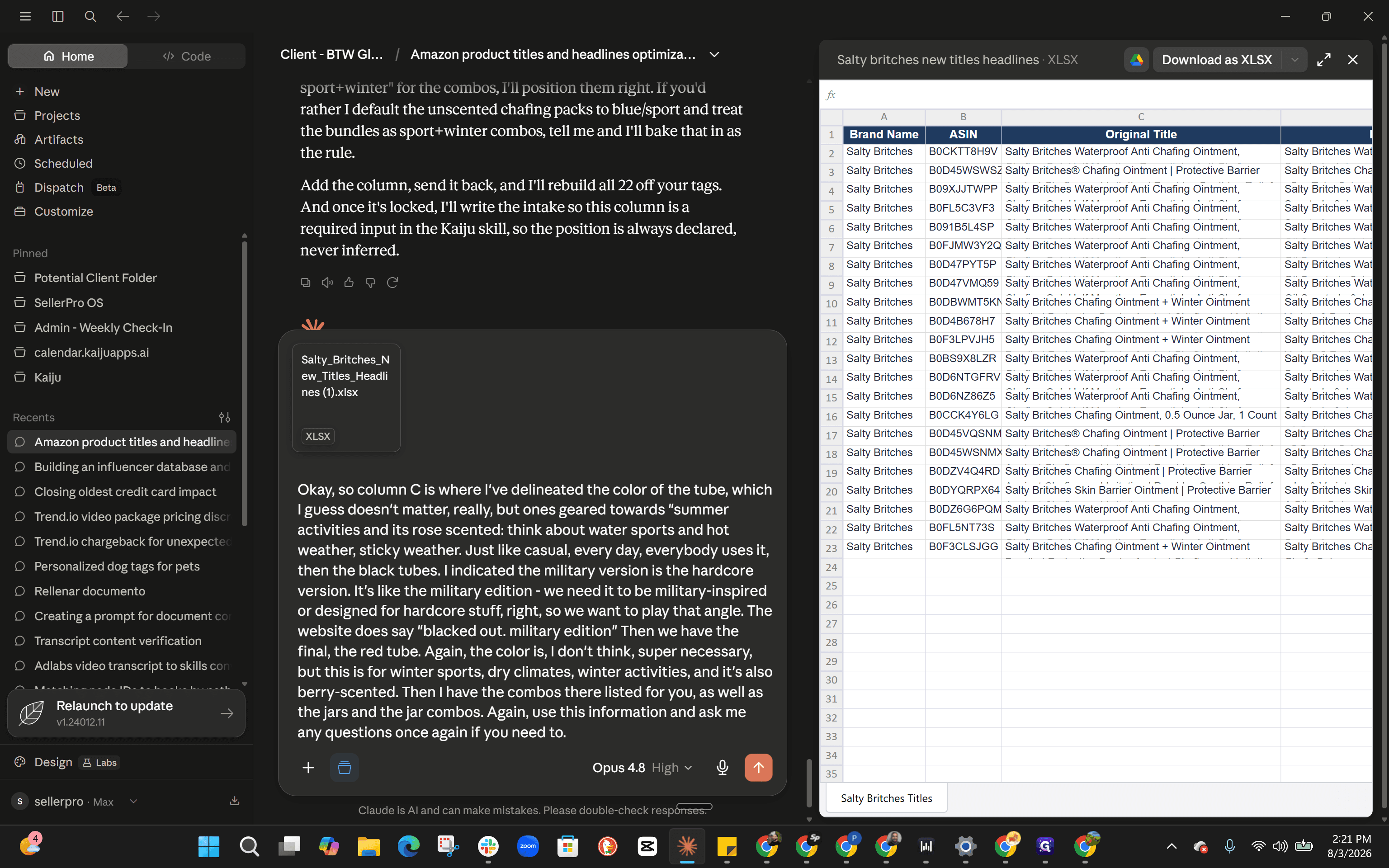1389x868 pixels.
Task: Click Download as XLSX button
Action: click(1217, 60)
